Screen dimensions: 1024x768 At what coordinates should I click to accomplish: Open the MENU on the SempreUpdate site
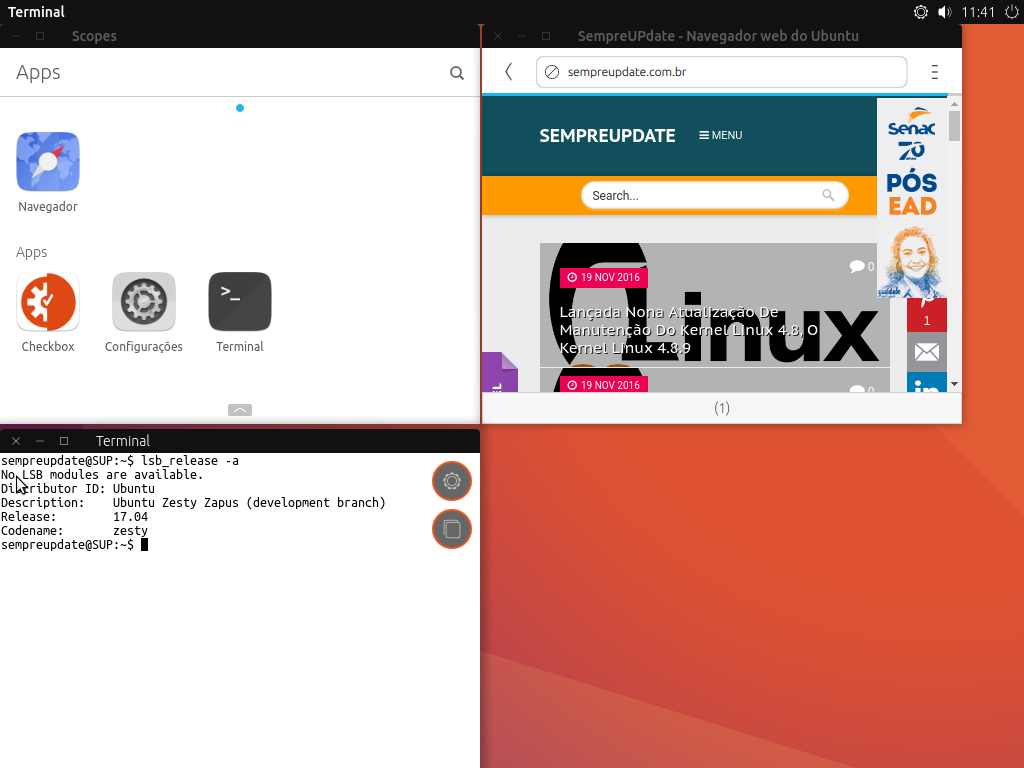click(x=720, y=135)
